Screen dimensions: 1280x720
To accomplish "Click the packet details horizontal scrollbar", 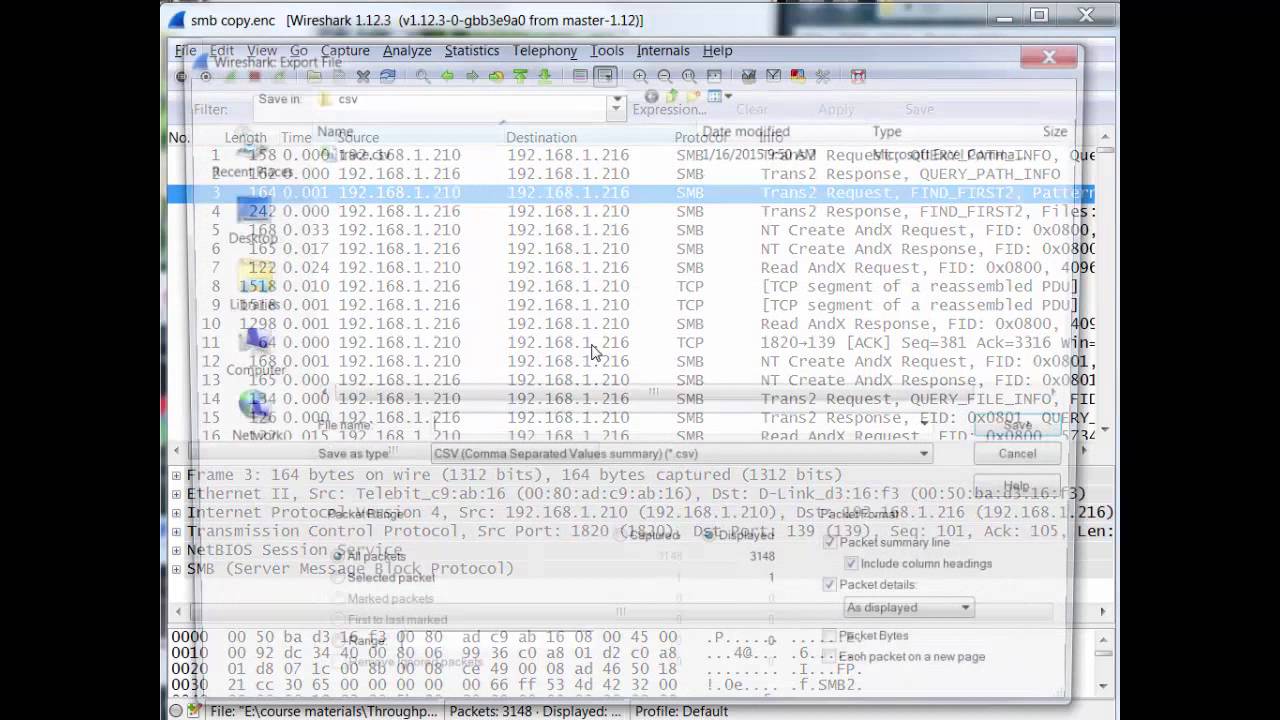I will tap(640, 611).
